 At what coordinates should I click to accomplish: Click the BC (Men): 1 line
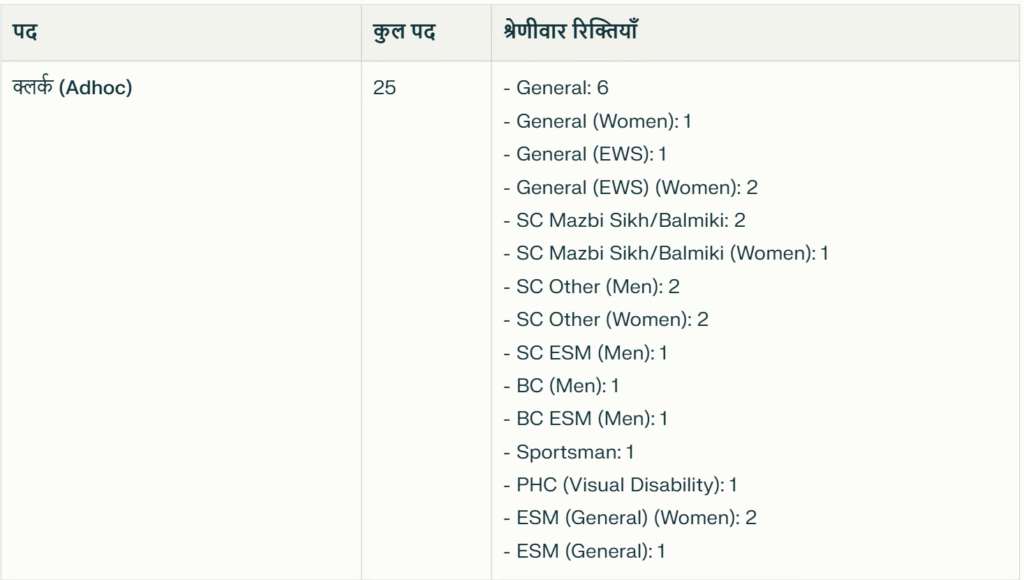point(562,386)
